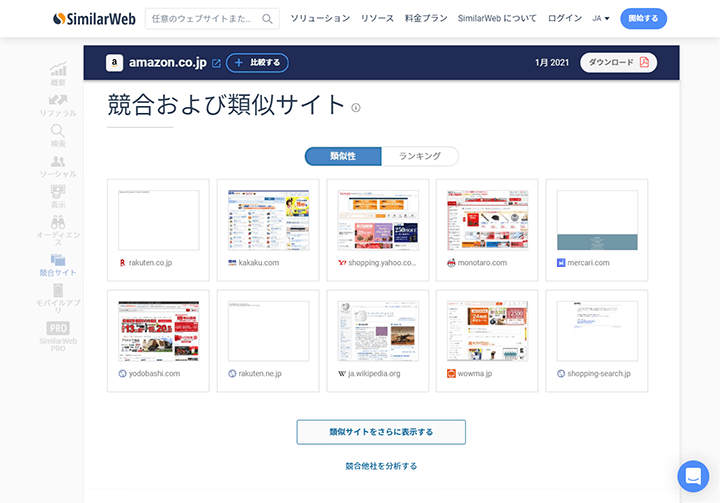Open the 概要 overview sidebar icon
Screen dimensions: 720x503
pyautogui.click(x=58, y=70)
